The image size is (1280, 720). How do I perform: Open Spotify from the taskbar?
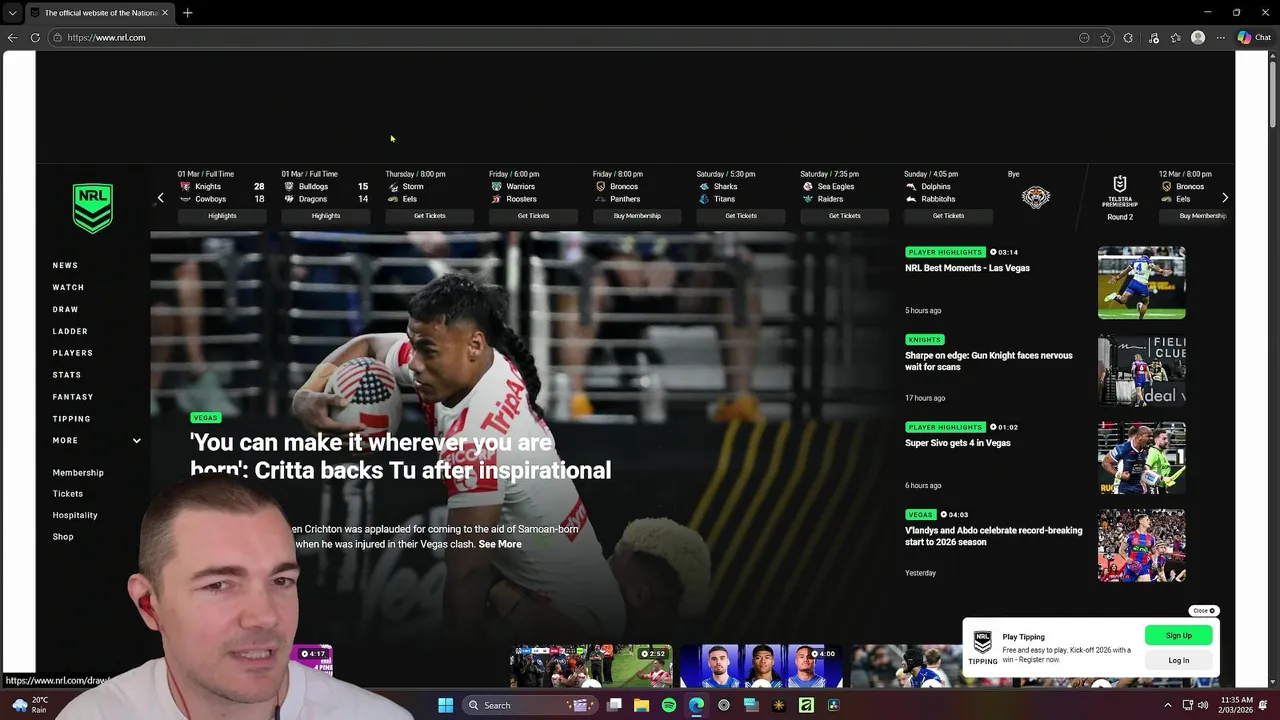(669, 705)
